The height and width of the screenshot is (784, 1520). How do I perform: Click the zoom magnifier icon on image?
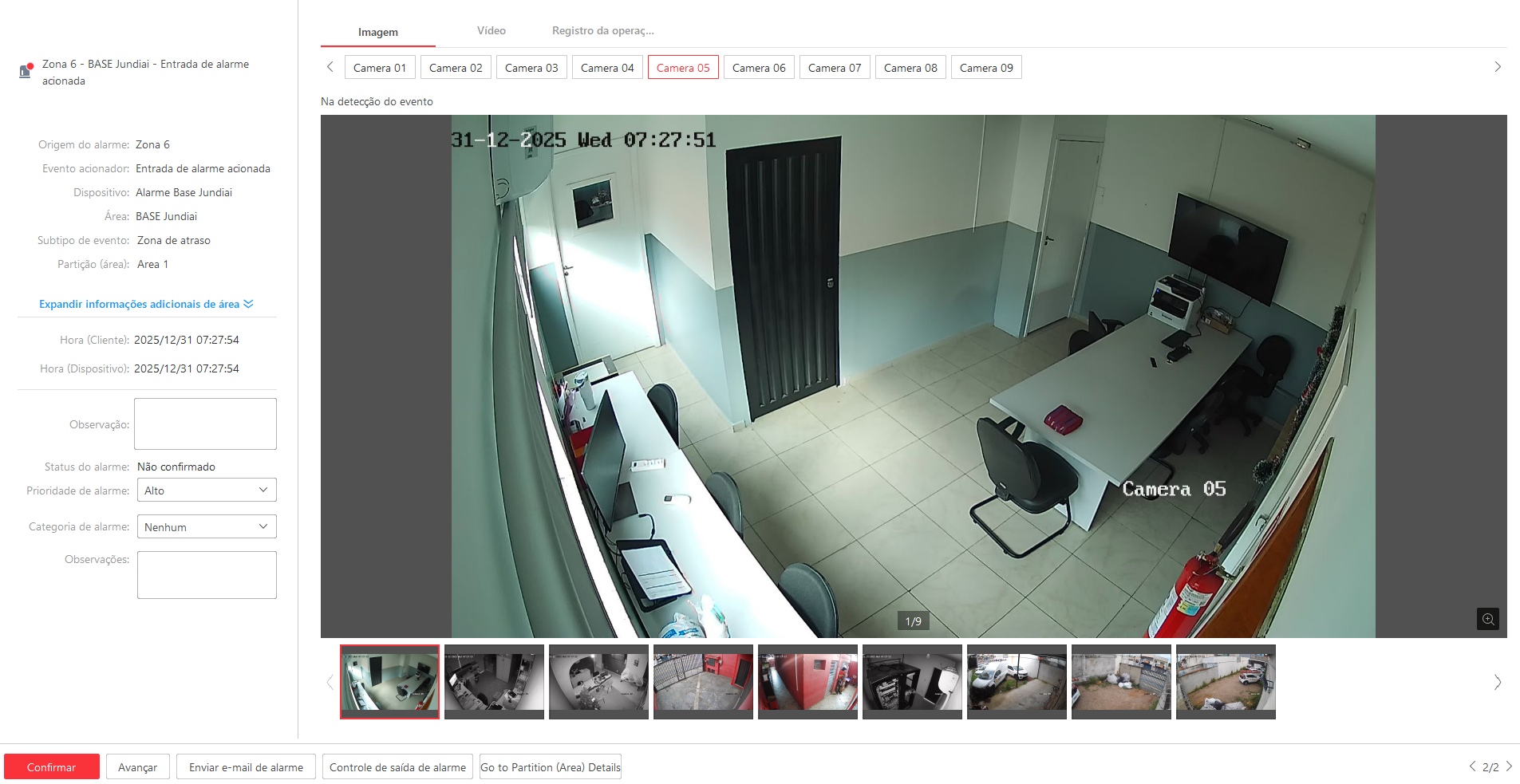1487,619
